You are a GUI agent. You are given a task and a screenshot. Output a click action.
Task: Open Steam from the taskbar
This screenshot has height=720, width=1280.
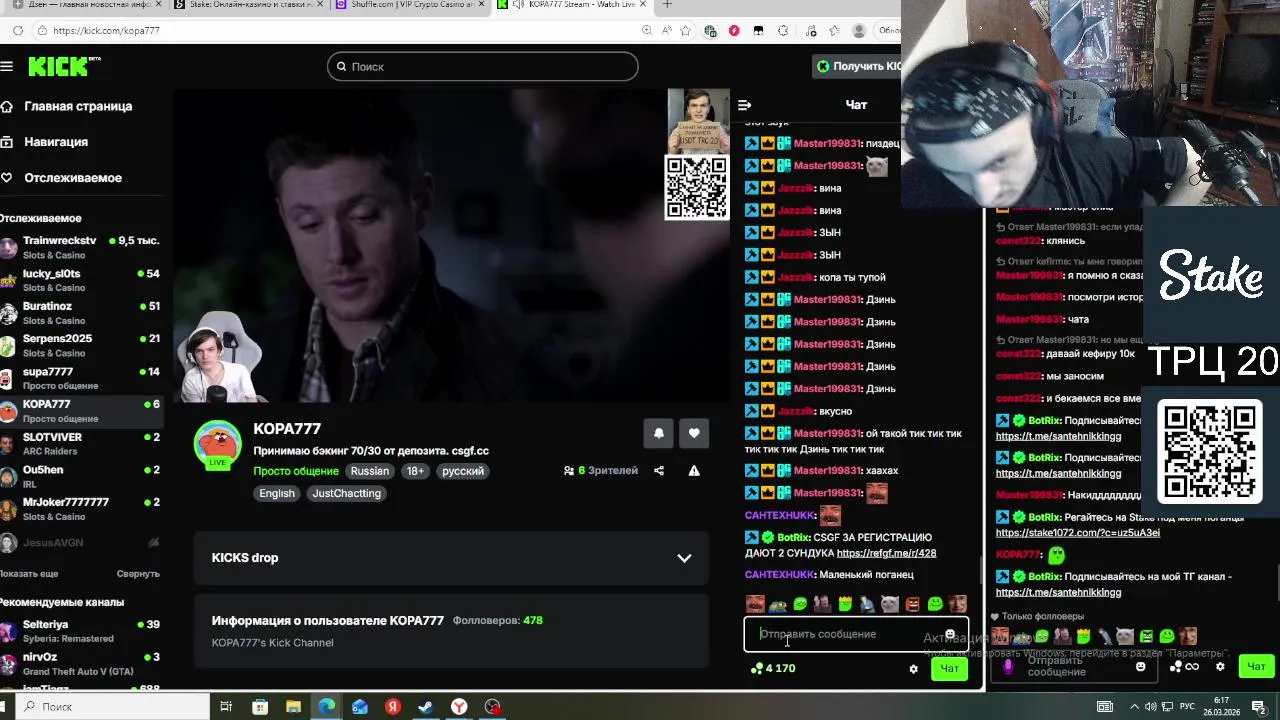click(x=425, y=706)
